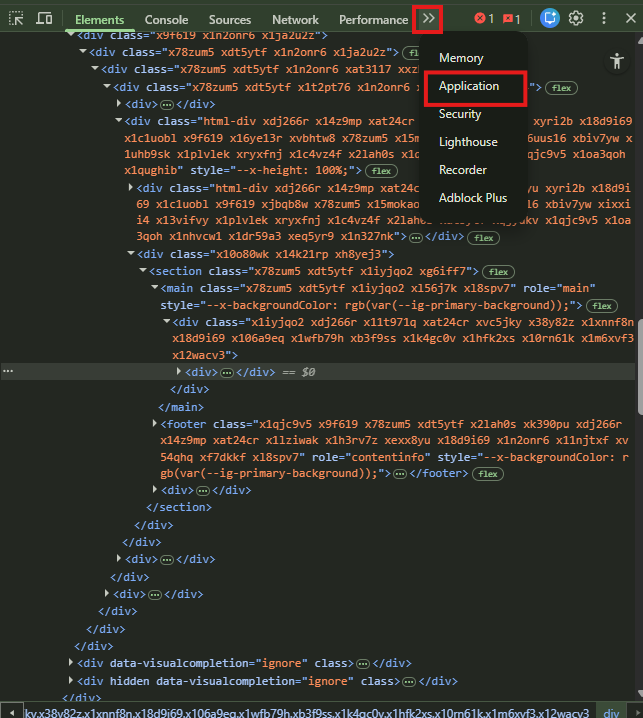Toggle the device toolbar icon
This screenshot has width=643, height=718.
44,19
